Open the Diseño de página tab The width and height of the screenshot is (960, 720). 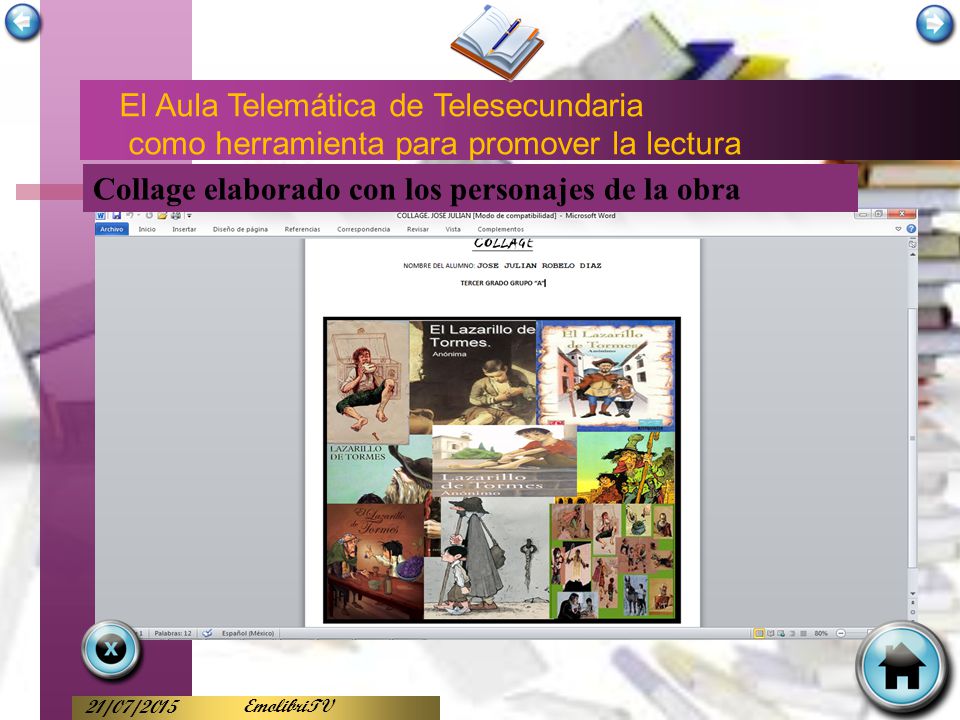click(240, 229)
